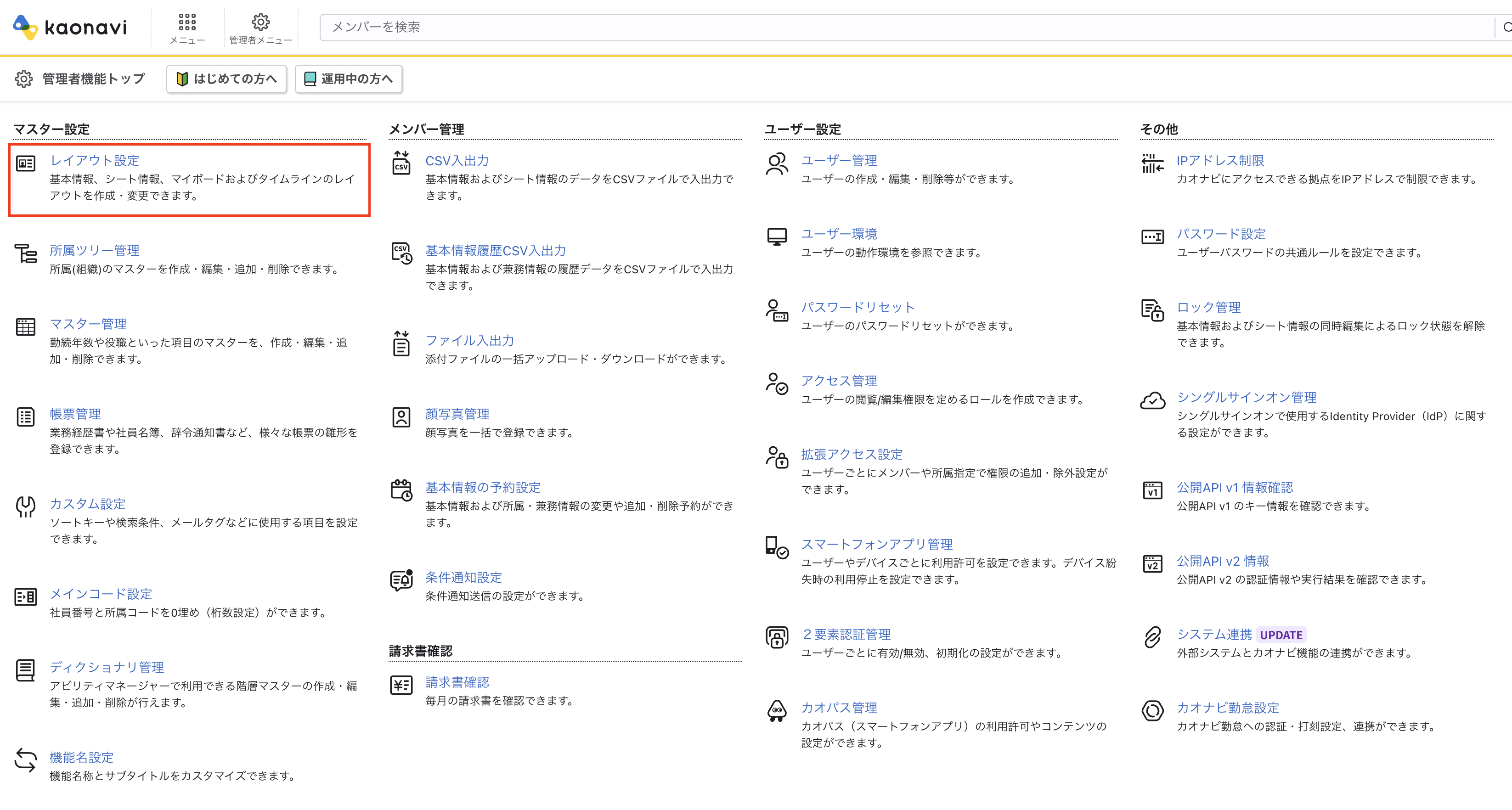The height and width of the screenshot is (810, 1512).
Task: Click the 2要素認証管理 lock icon
Action: coord(777,637)
